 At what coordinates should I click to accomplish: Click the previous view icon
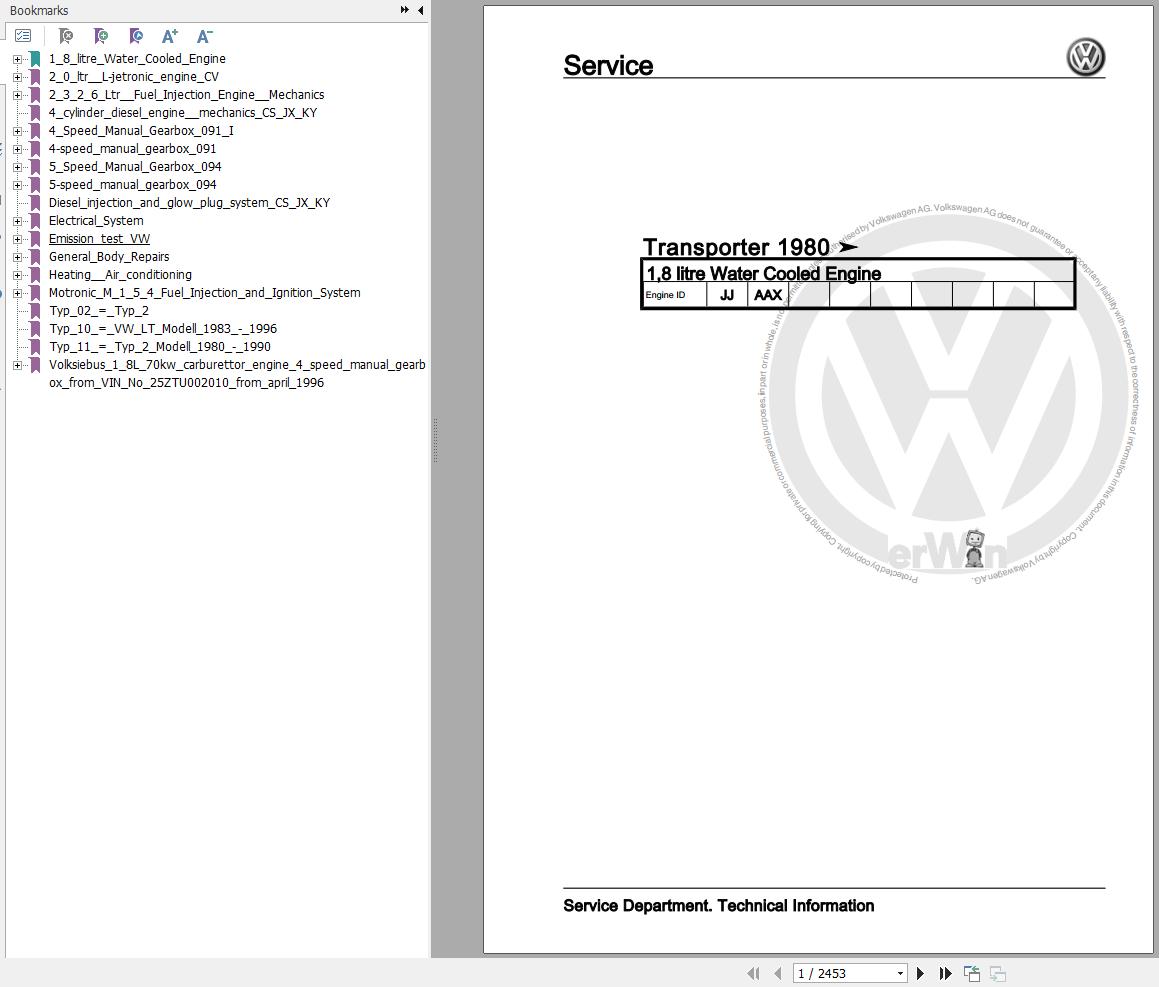point(972,974)
